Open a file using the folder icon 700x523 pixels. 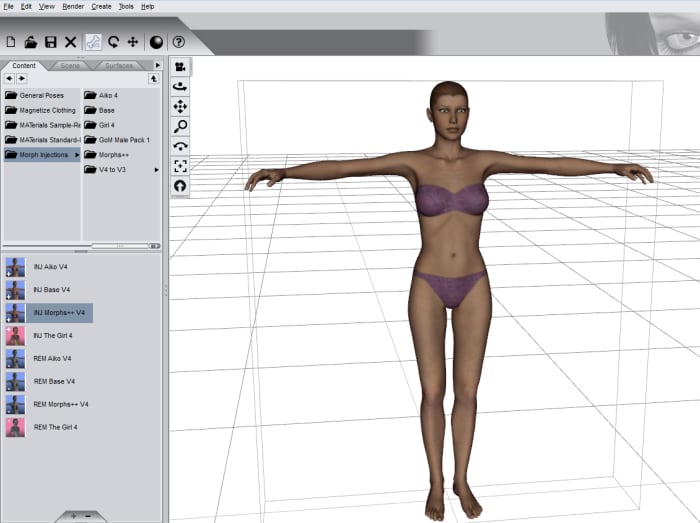(30, 42)
